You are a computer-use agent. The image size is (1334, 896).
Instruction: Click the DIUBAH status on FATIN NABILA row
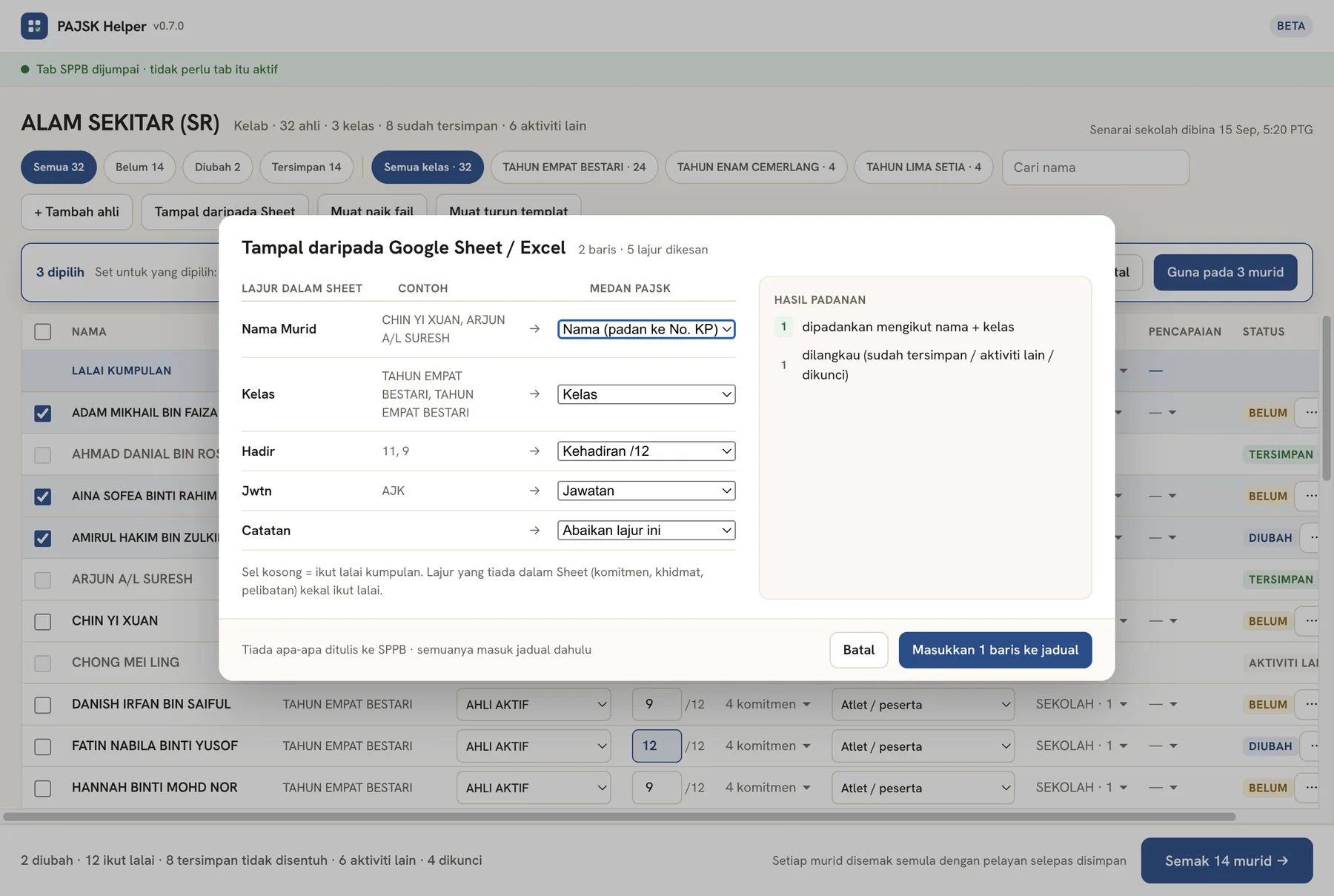pos(1270,746)
